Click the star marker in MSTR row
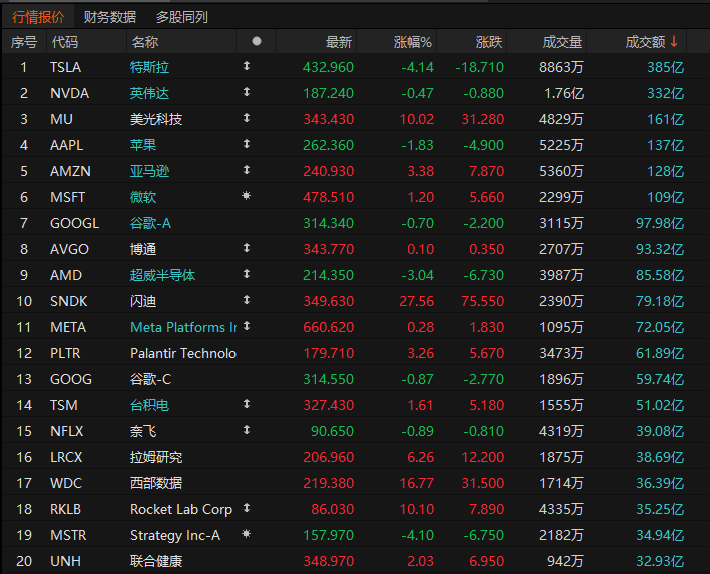This screenshot has width=710, height=574. click(247, 534)
